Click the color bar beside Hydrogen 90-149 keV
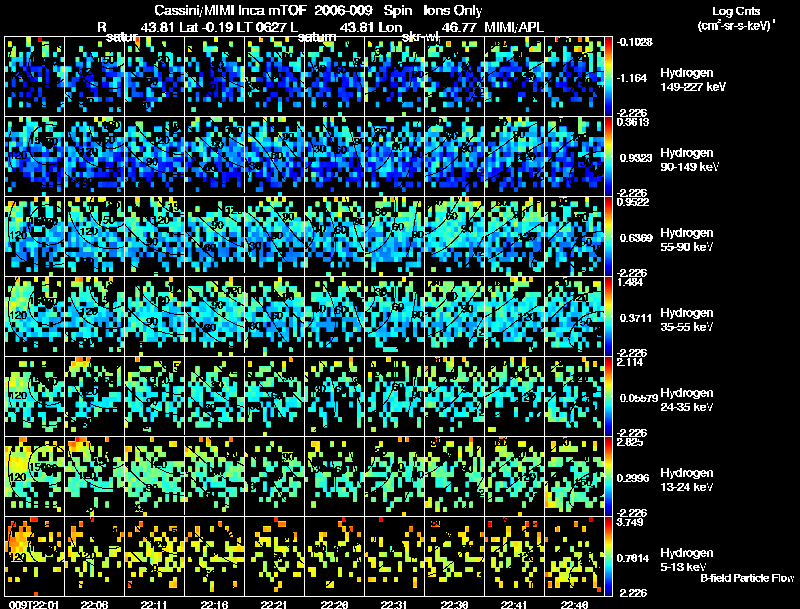This screenshot has height=609, width=800. [608, 156]
